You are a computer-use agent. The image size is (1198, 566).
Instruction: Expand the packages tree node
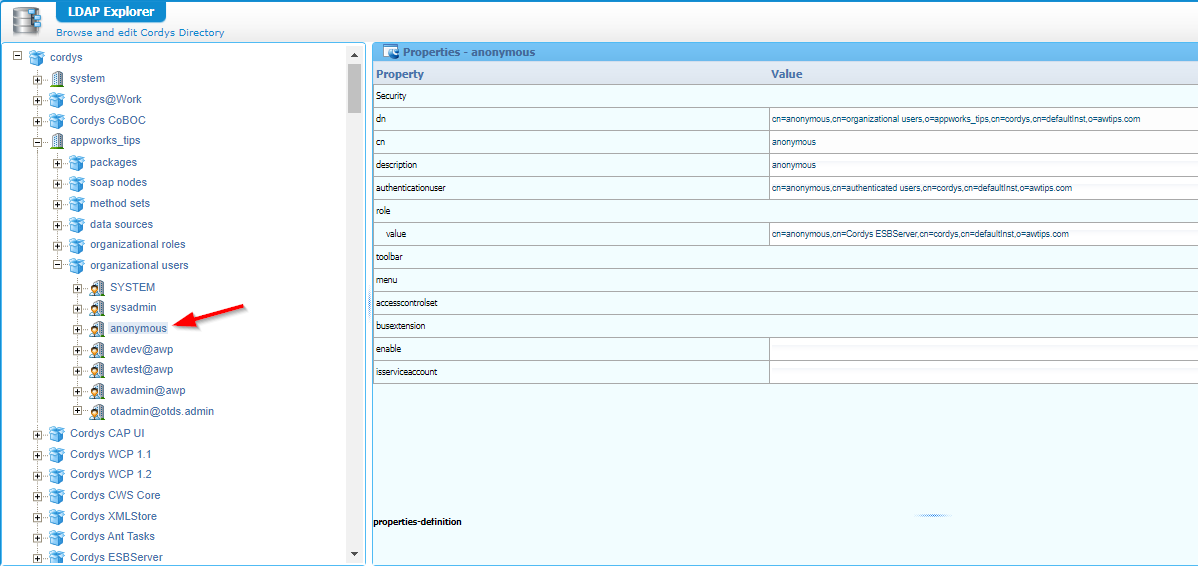58,163
